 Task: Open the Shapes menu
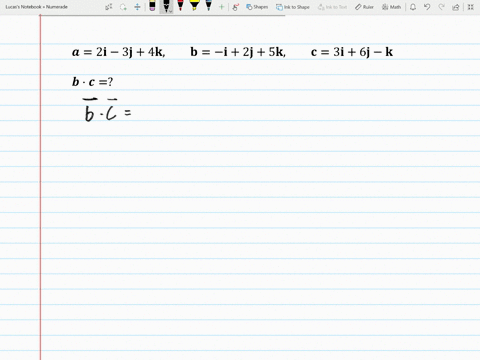tap(257, 7)
